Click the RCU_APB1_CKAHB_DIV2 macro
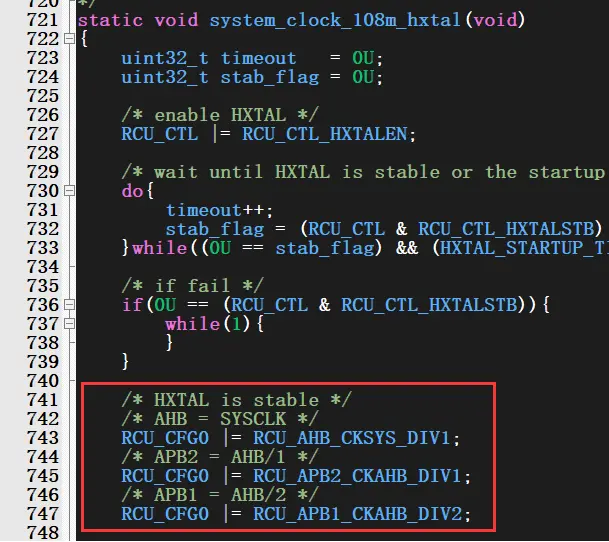 tap(362, 514)
